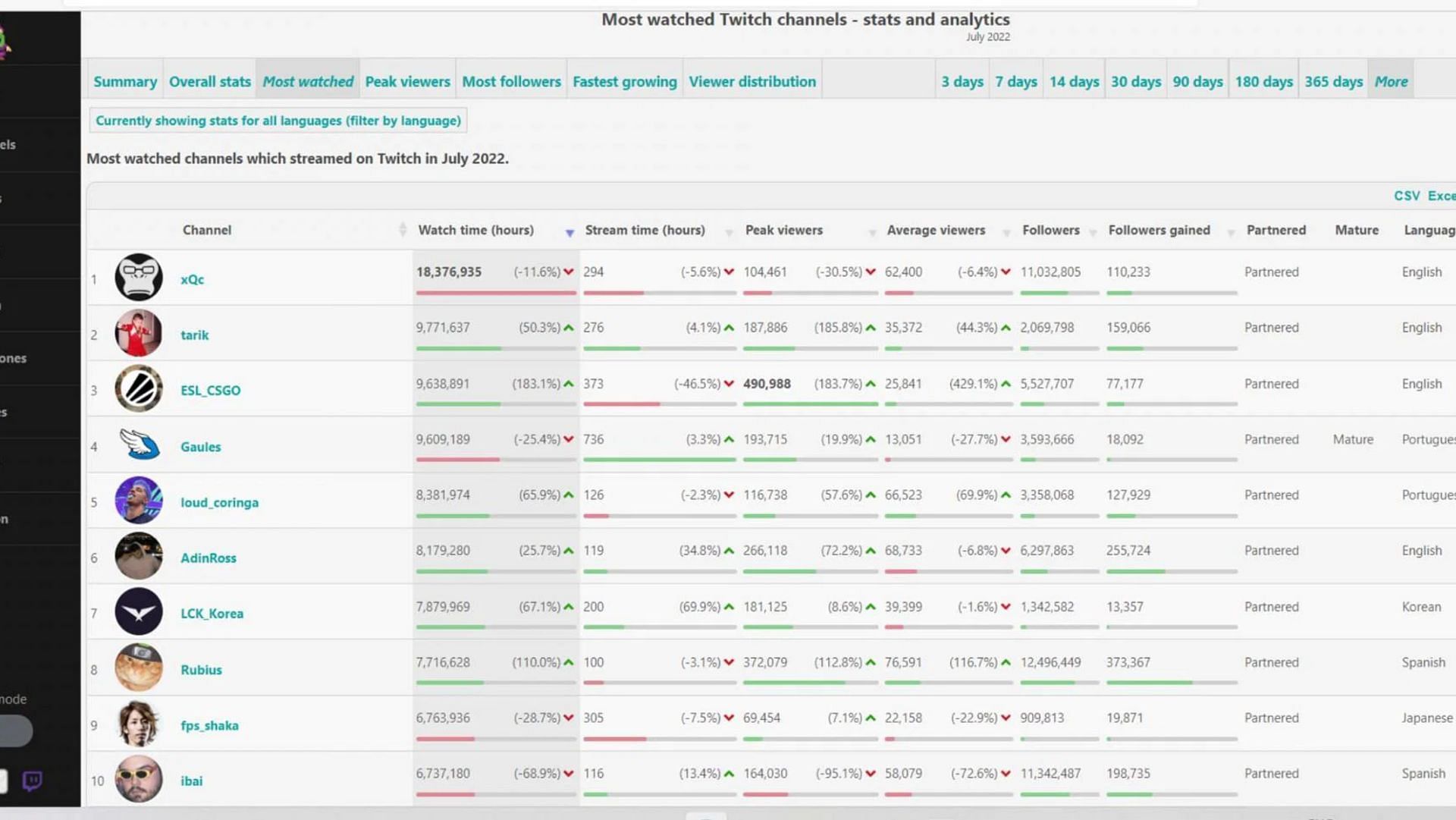This screenshot has width=1456, height=820.
Task: Sort by Average viewers column arrow
Action: (x=1006, y=233)
